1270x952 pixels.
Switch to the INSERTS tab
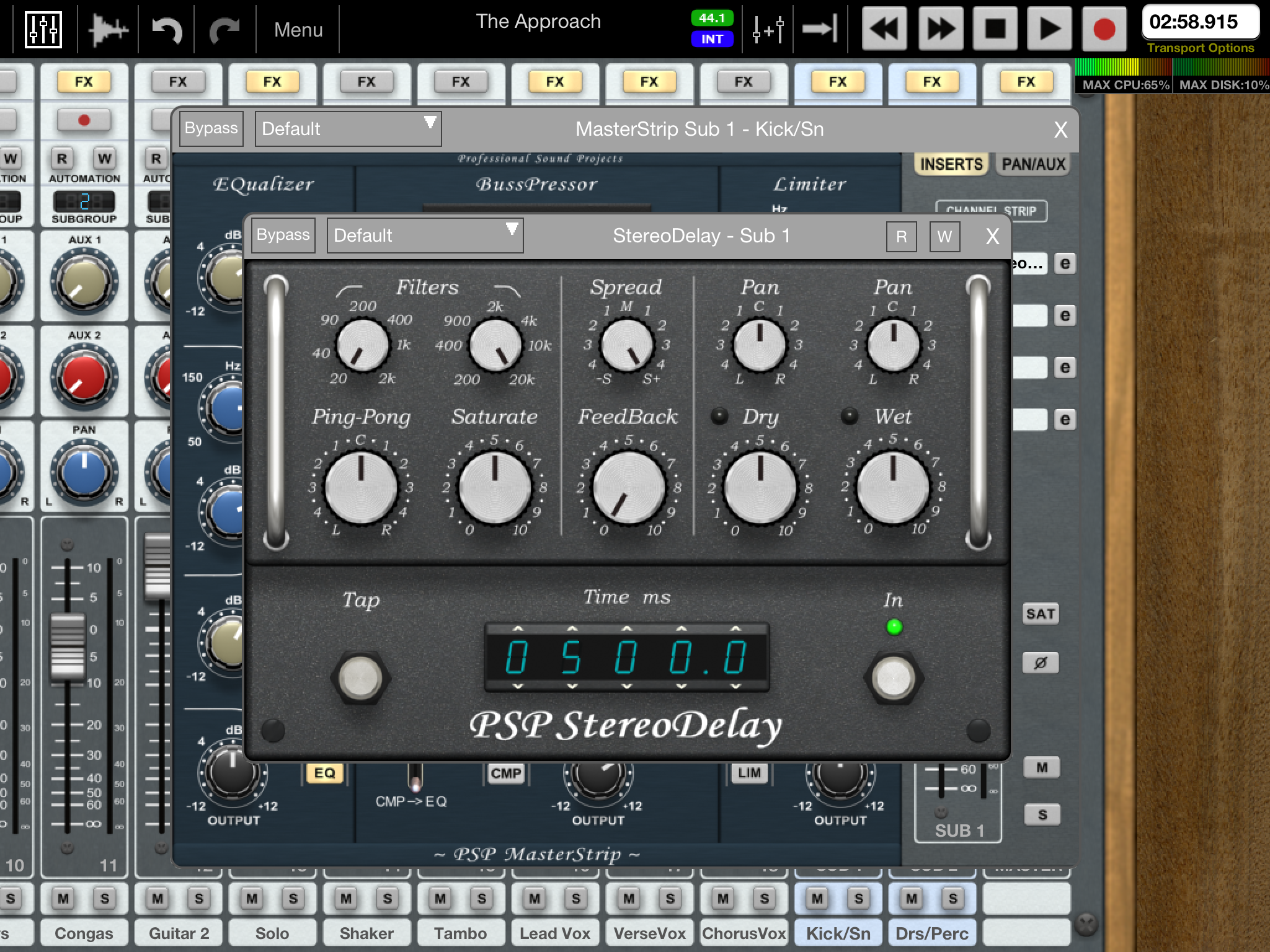[951, 164]
